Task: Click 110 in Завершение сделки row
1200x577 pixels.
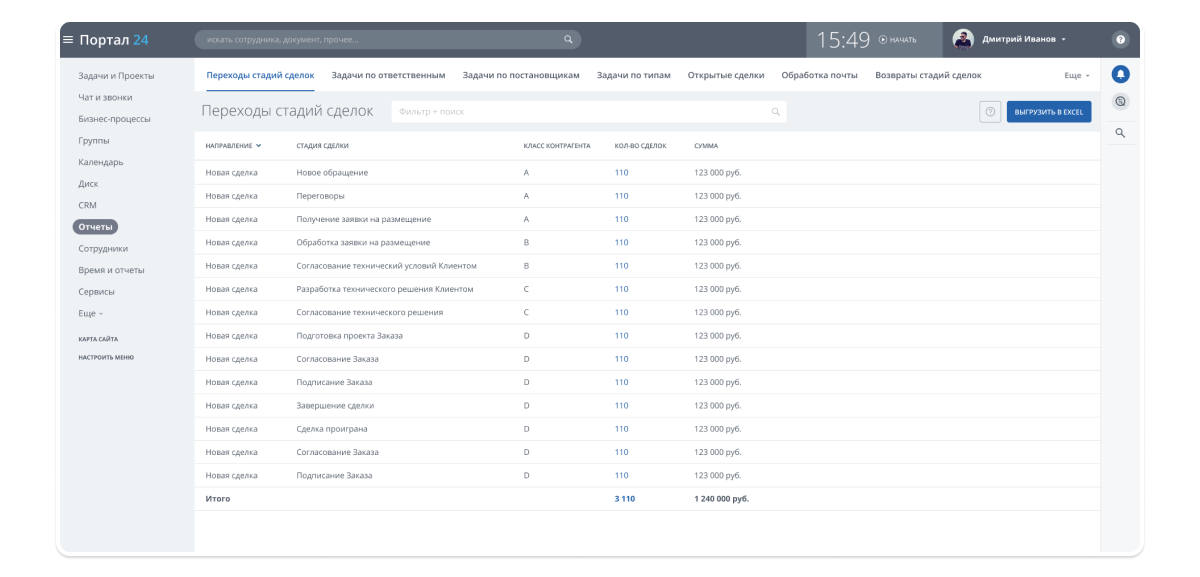Action: coord(621,406)
